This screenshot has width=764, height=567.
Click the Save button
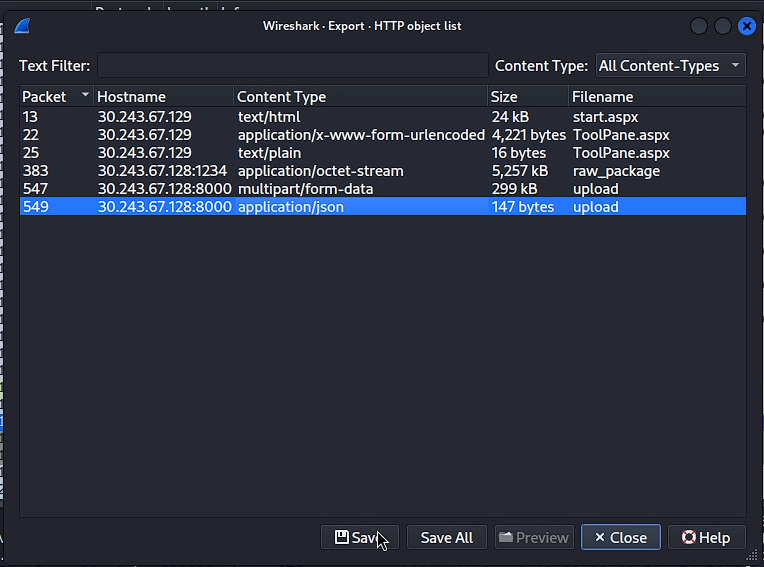point(360,537)
